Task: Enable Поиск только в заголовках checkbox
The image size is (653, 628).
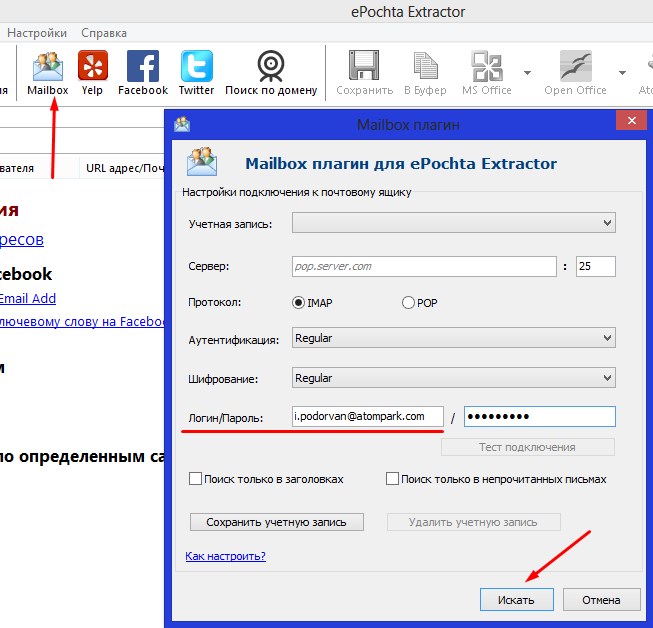Action: (195, 478)
